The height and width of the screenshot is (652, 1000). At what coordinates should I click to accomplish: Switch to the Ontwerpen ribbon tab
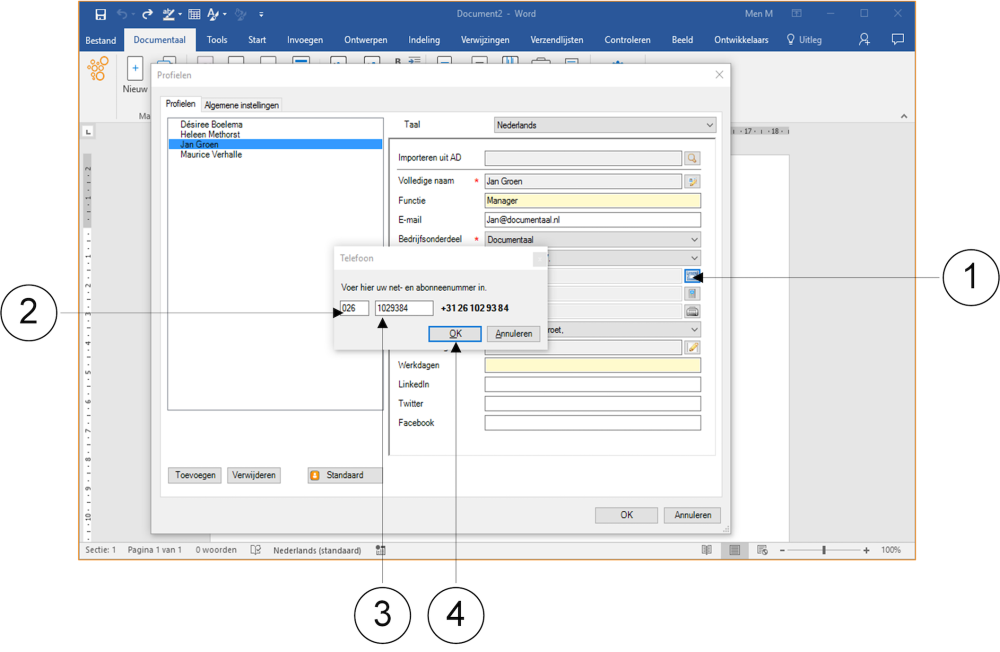pos(365,40)
